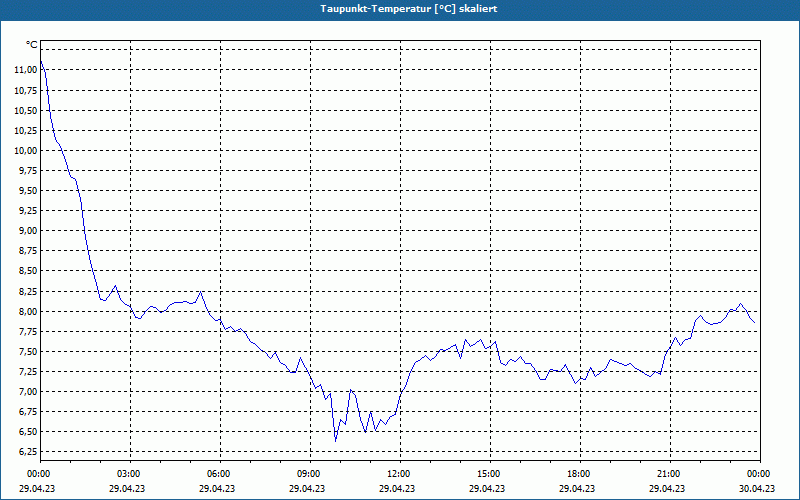Click the 29.04.23 date under first 00:00

37,488
